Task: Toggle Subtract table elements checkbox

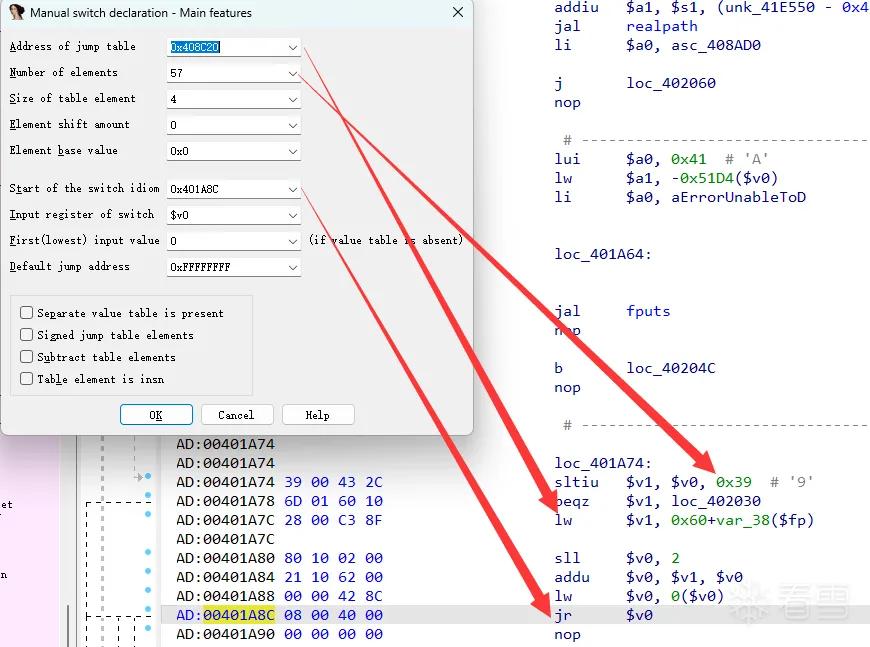Action: [x=27, y=357]
